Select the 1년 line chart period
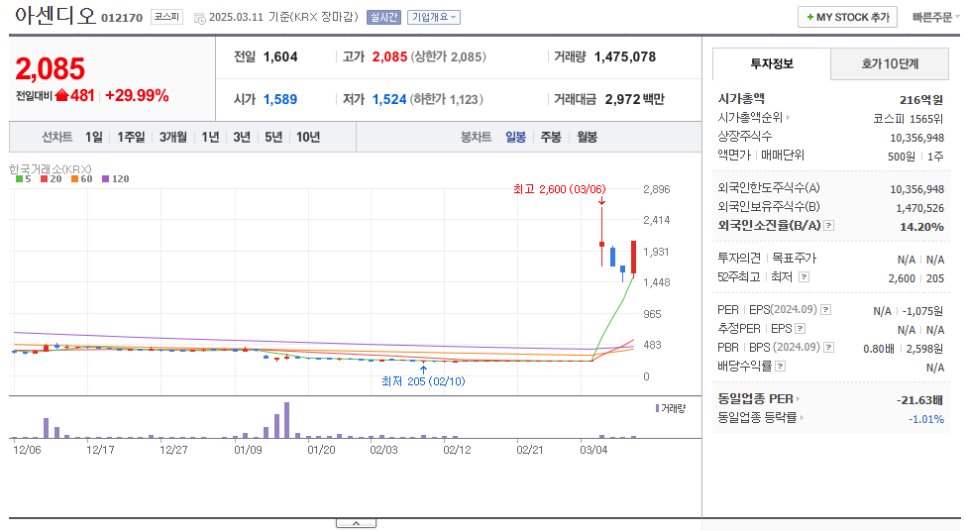966x531 pixels. click(210, 137)
